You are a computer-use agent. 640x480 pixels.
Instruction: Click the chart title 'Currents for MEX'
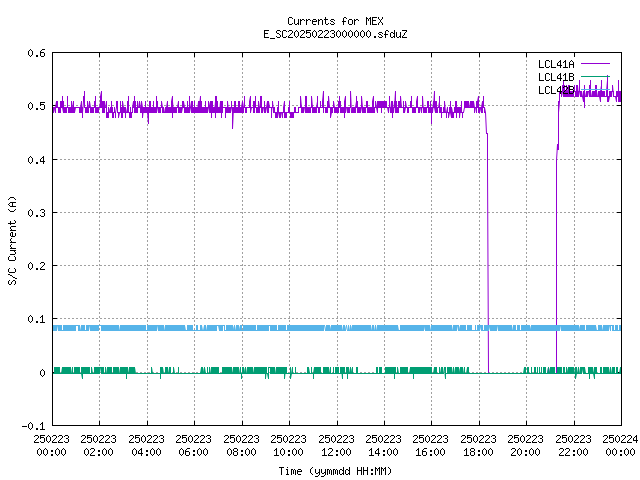pos(335,21)
